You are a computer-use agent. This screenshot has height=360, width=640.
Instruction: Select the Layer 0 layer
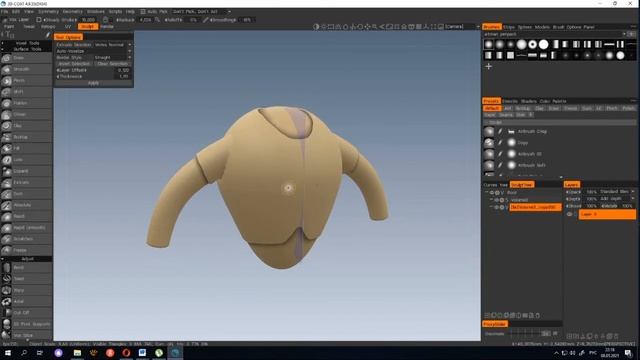coord(607,214)
